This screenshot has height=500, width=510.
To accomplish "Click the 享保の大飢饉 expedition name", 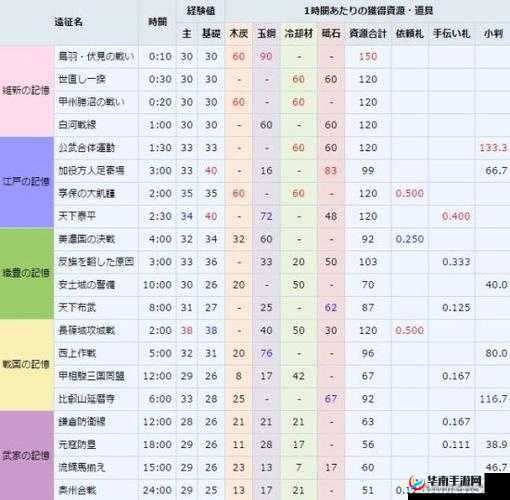I will 87,193.
